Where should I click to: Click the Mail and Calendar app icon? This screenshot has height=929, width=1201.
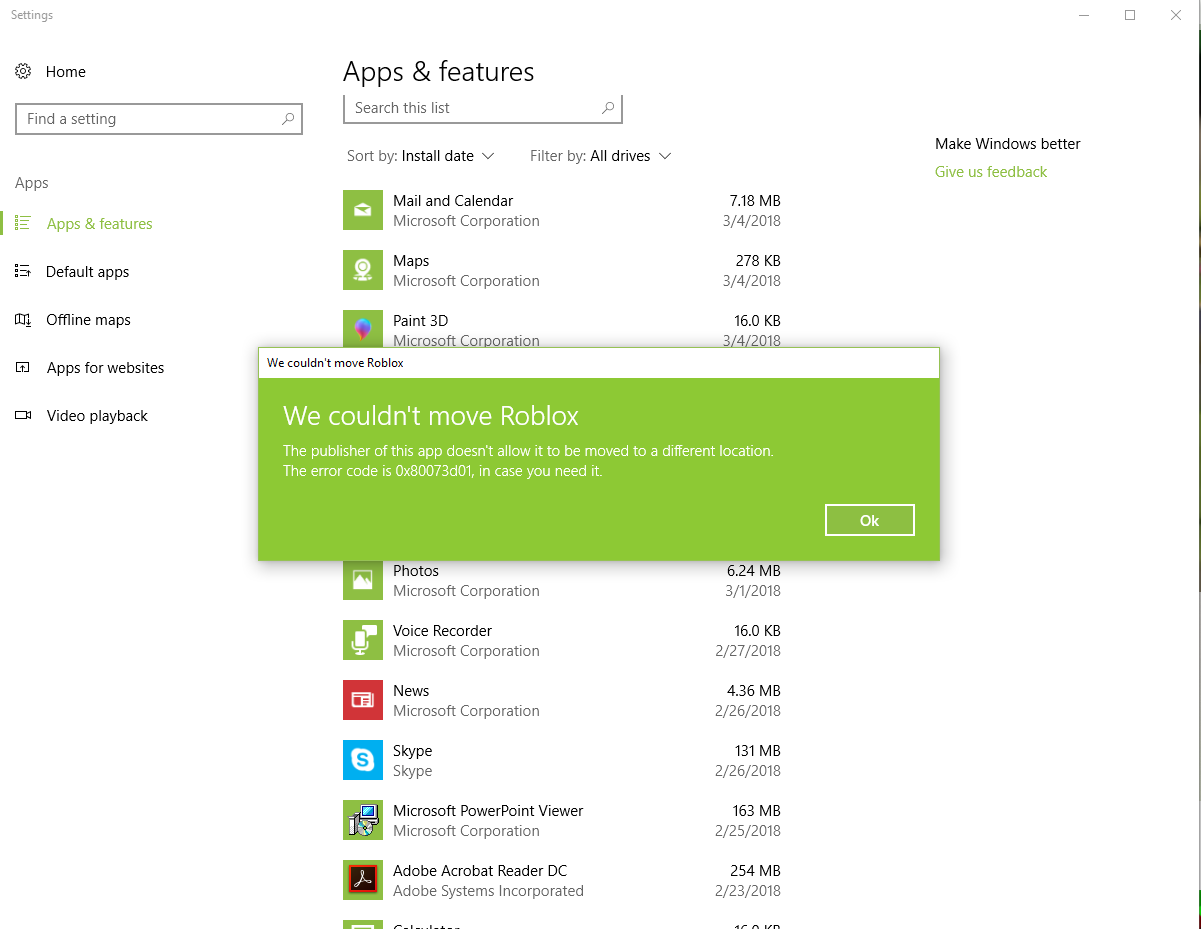pyautogui.click(x=363, y=210)
